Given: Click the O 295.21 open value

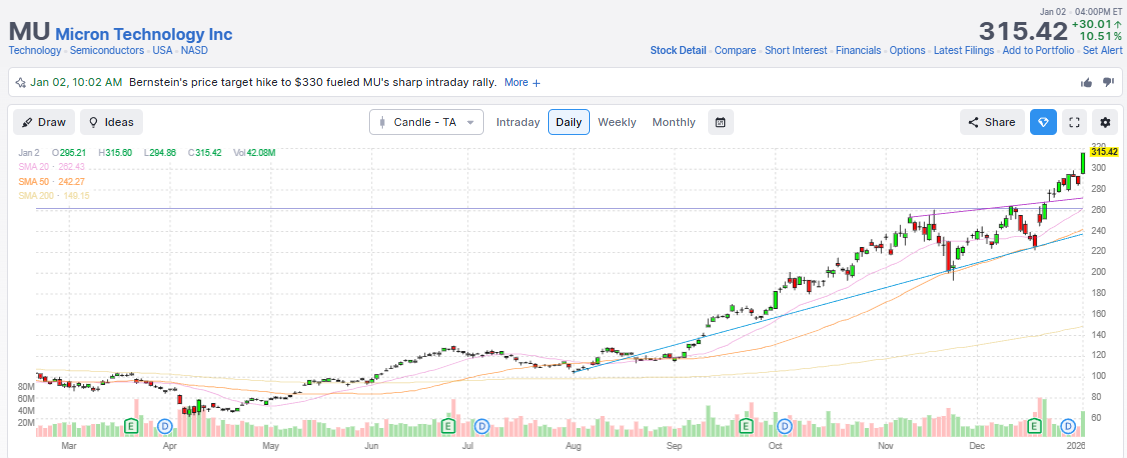Looking at the screenshot, I should click(70, 153).
